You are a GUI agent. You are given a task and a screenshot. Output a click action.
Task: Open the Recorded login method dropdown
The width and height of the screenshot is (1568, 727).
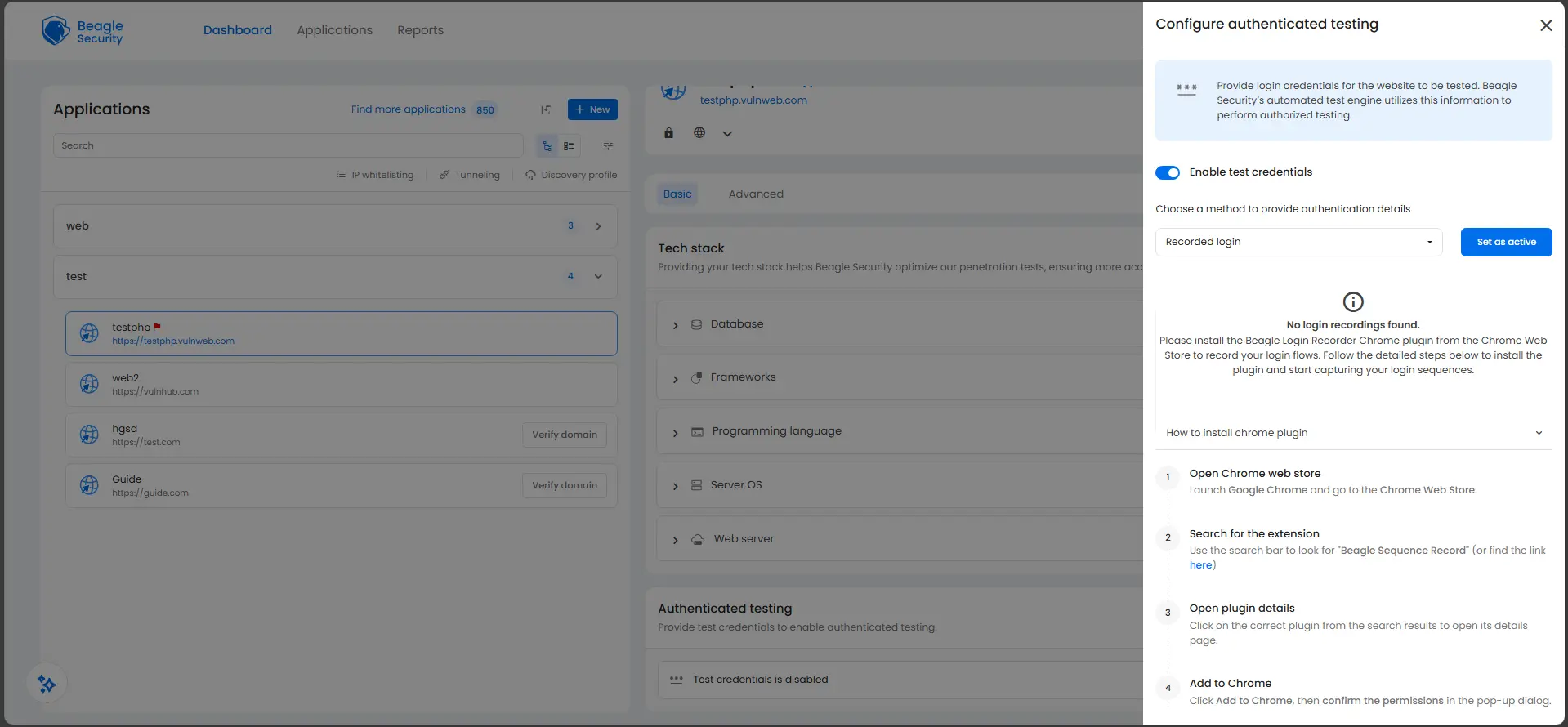click(1298, 242)
